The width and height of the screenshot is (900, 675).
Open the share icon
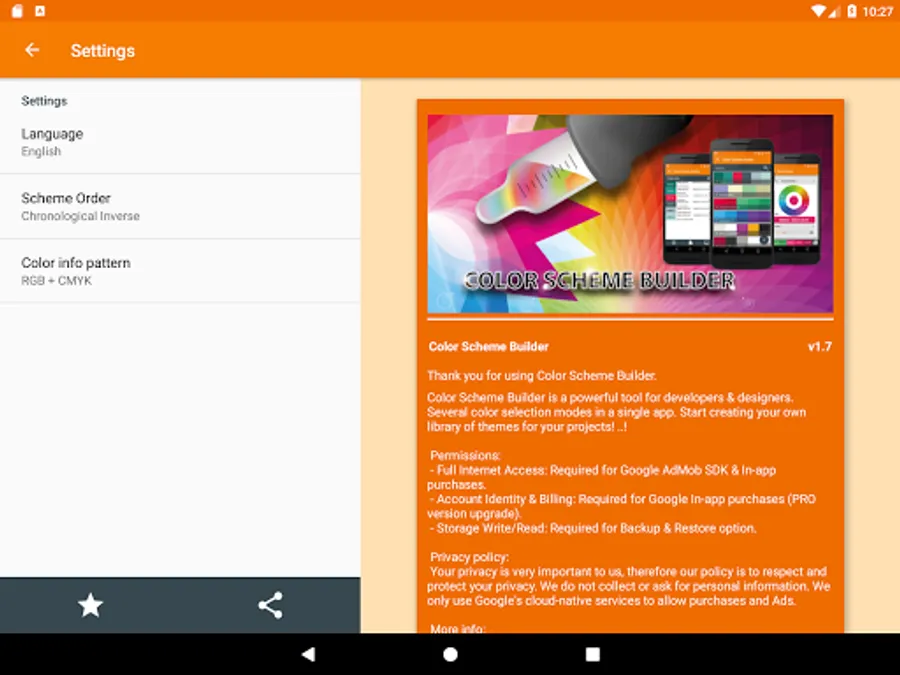coord(270,605)
